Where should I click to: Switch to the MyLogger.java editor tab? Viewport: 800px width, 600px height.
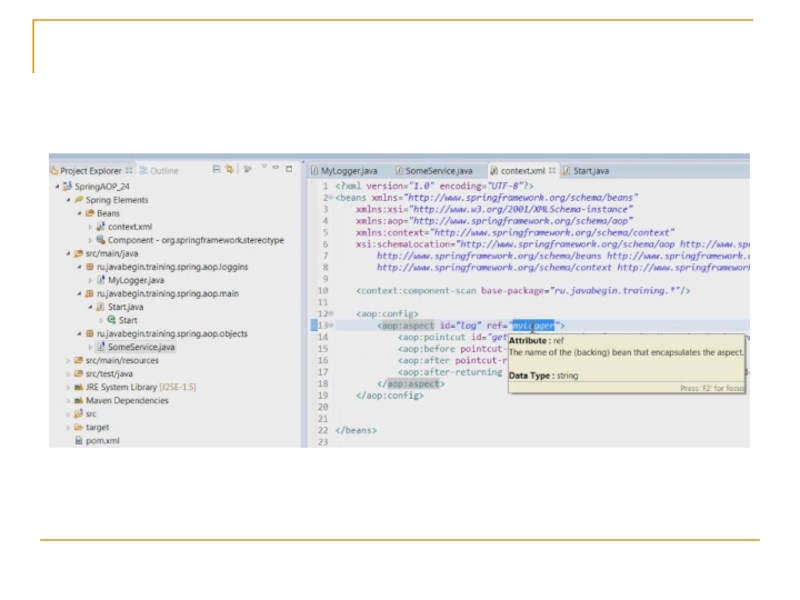pyautogui.click(x=343, y=171)
